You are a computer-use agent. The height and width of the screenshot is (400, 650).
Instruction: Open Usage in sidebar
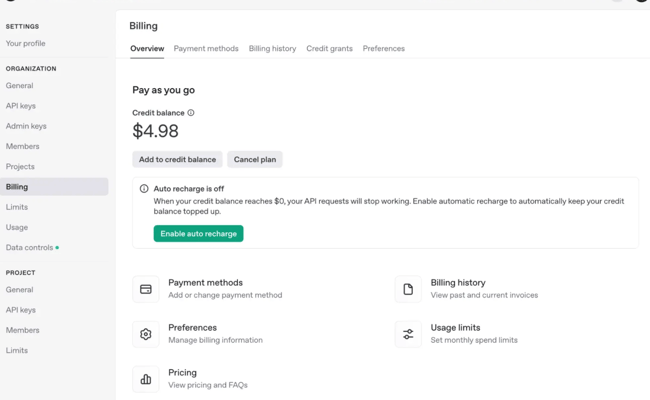17,227
